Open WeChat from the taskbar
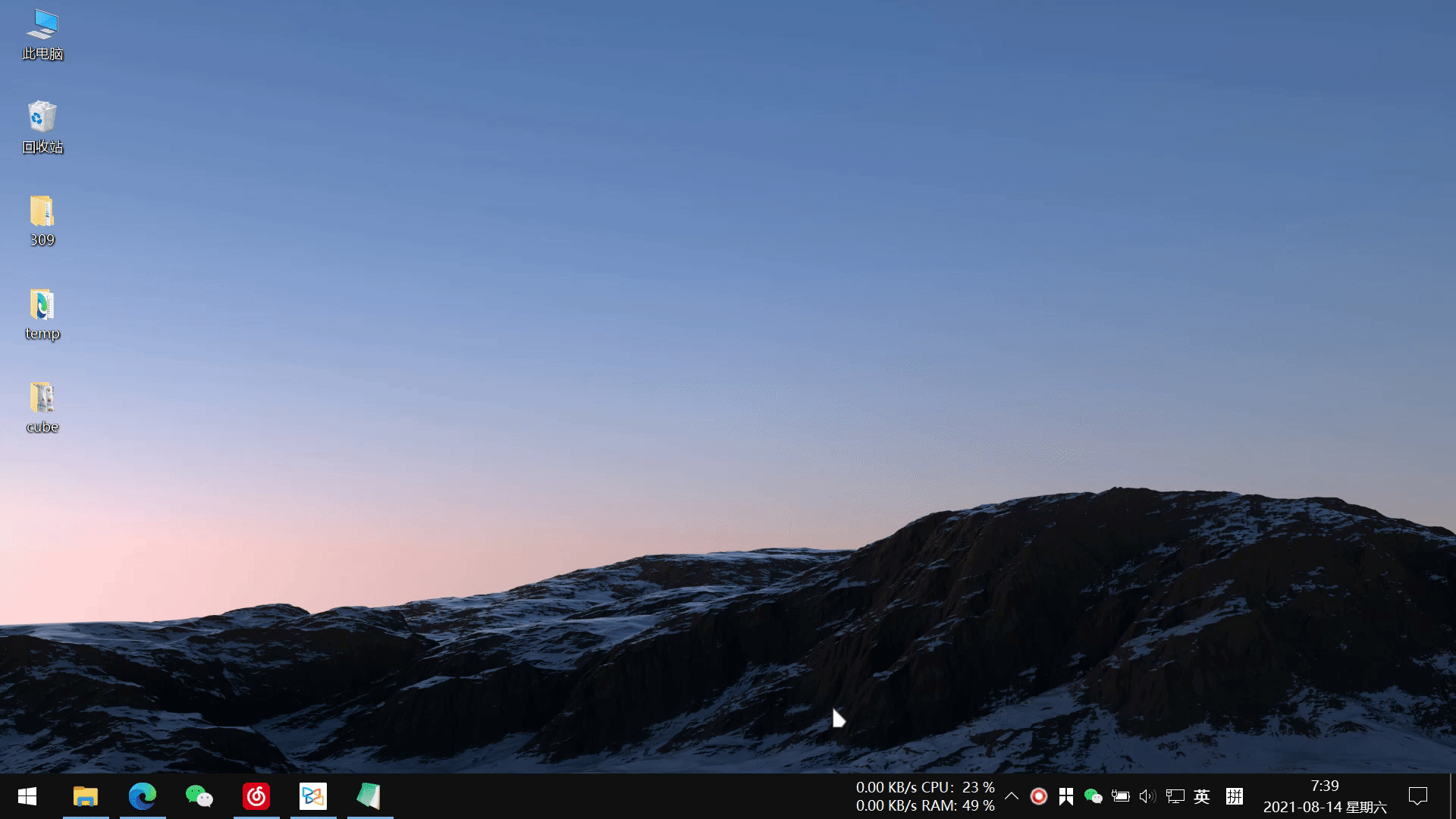Screen dimensions: 1456x819 click(x=199, y=796)
